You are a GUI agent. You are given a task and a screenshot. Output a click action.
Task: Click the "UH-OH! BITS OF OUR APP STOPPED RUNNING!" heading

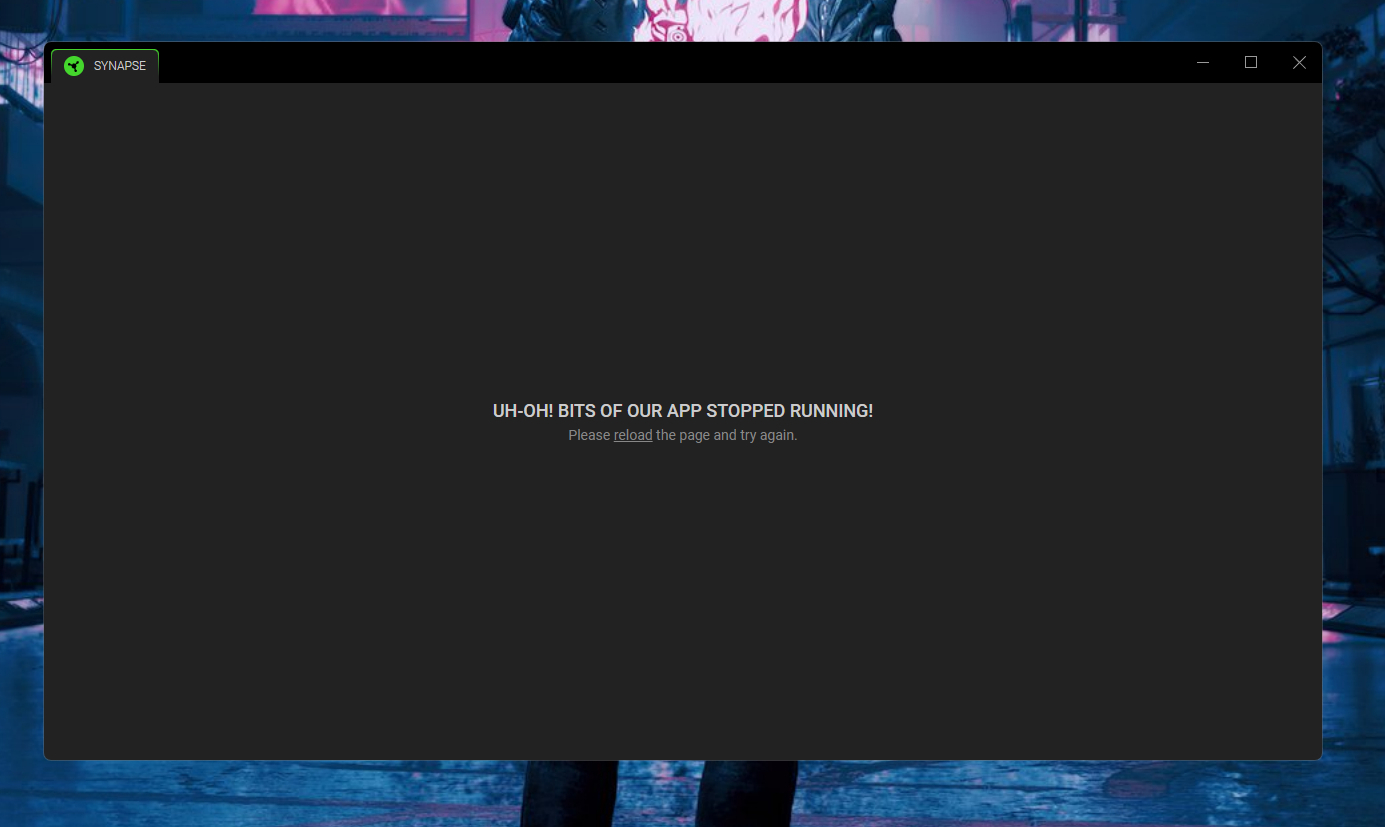683,411
